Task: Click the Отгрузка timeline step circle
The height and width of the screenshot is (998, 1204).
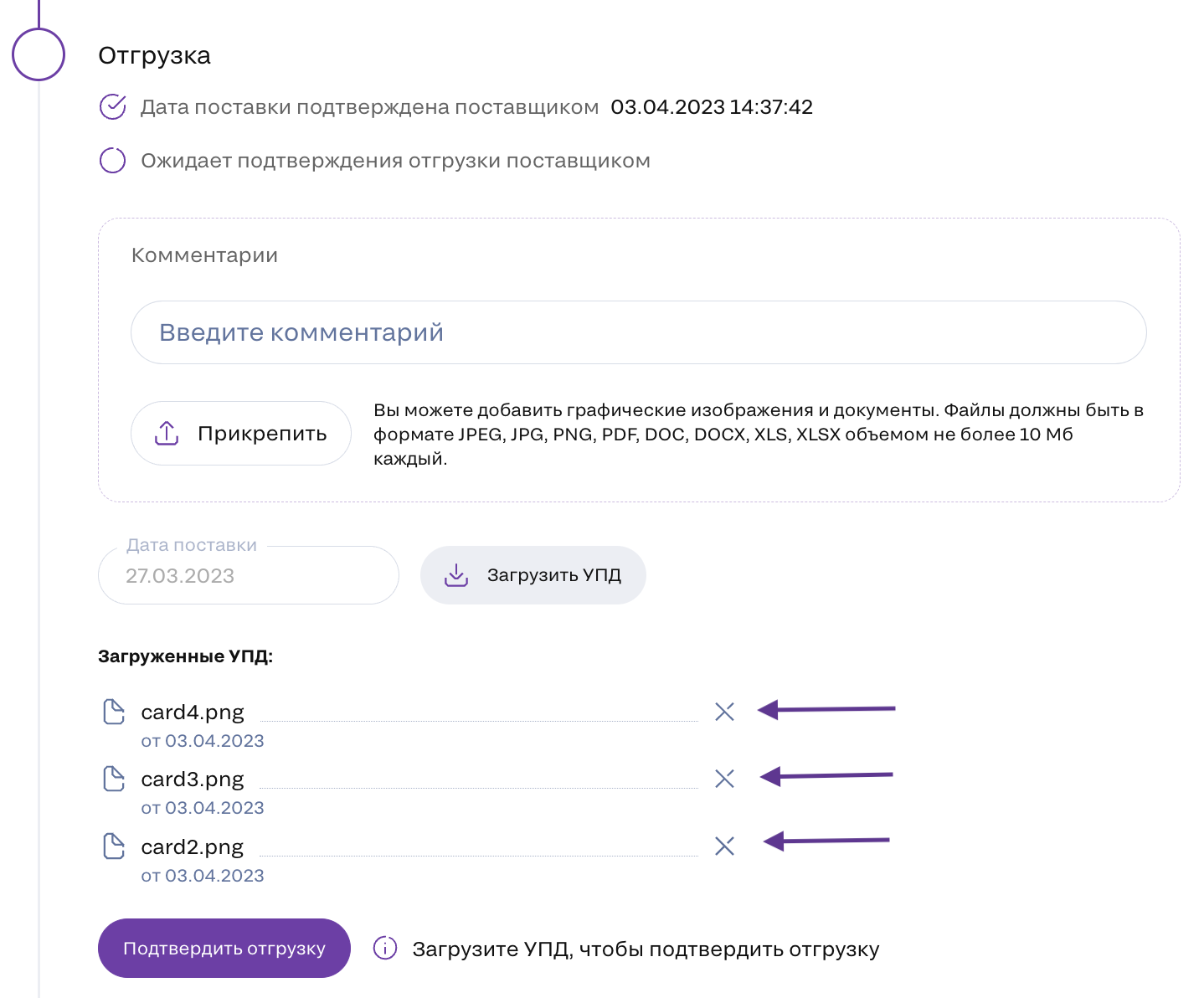Action: 39,54
